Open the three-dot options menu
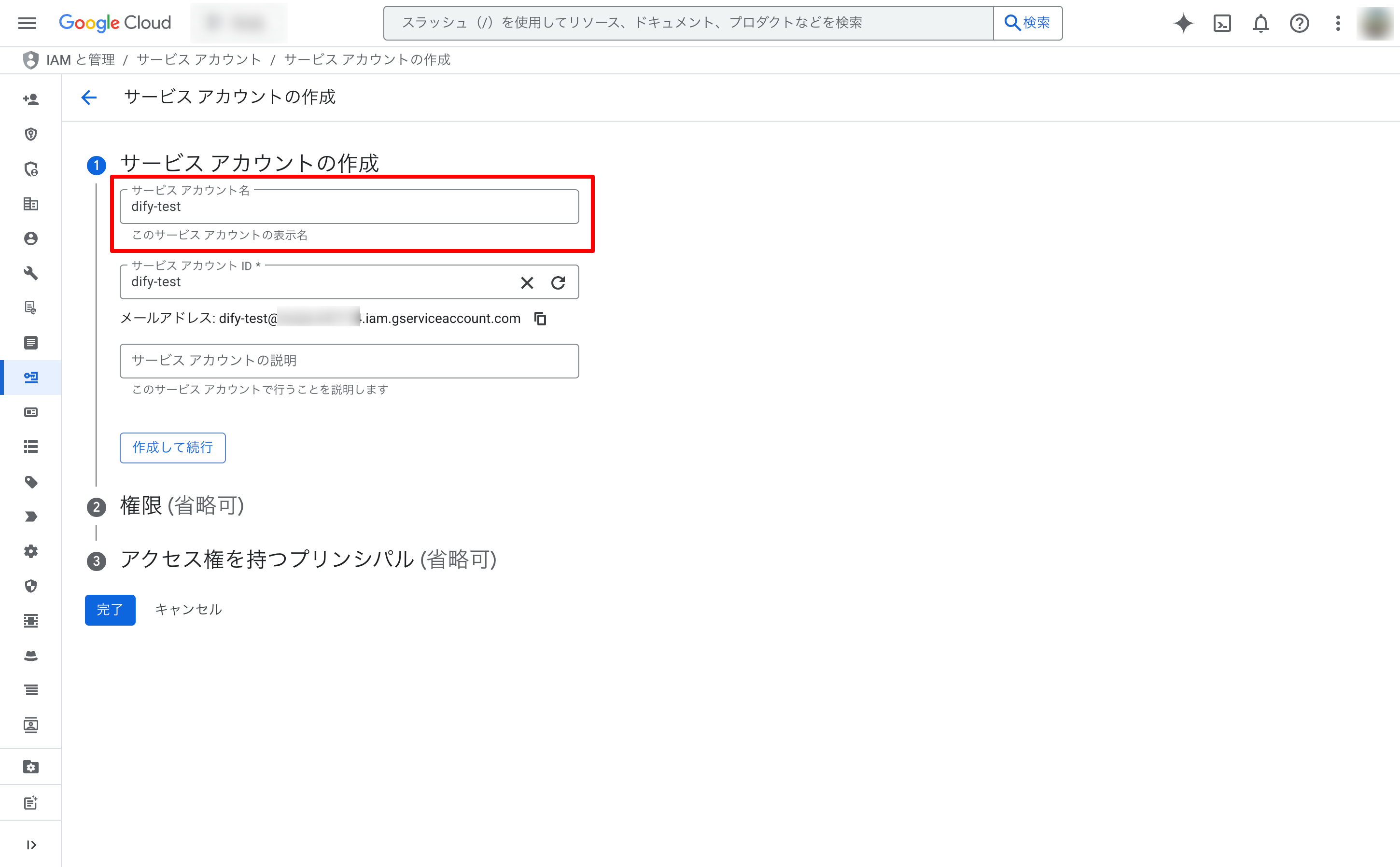This screenshot has width=1400, height=867. pyautogui.click(x=1338, y=23)
